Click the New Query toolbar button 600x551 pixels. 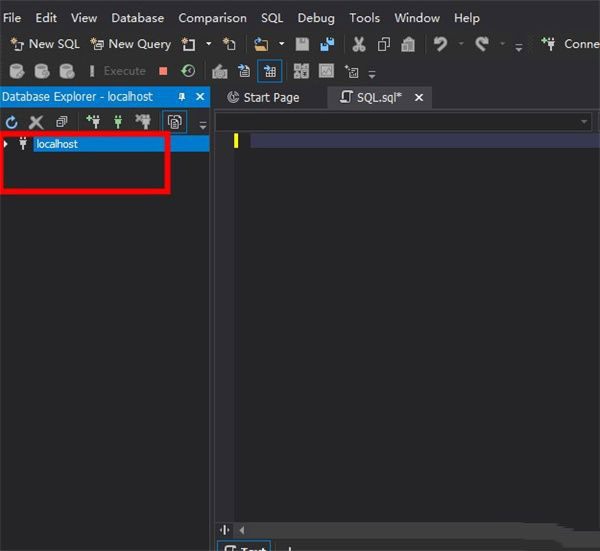click(x=130, y=44)
